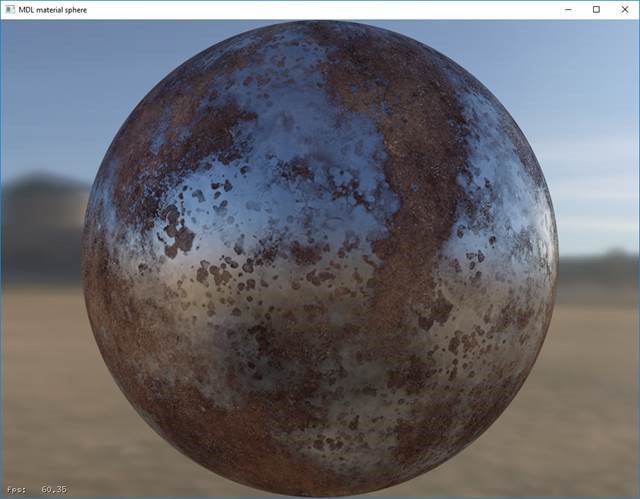Image resolution: width=640 pixels, height=499 pixels.
Task: Minimize the MDL material sphere window
Action: pyautogui.click(x=568, y=9)
